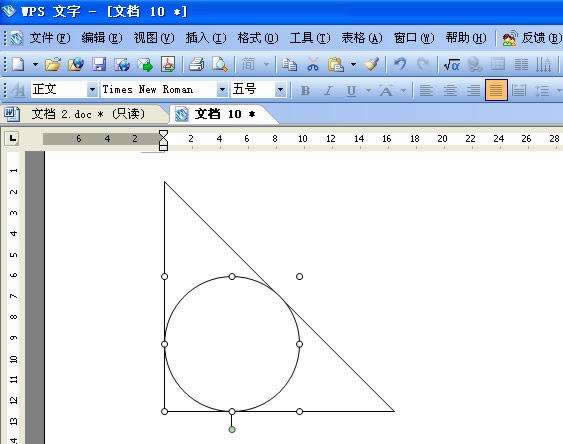Open the 插入(I) menu
This screenshot has height=444, width=563.
tap(206, 38)
